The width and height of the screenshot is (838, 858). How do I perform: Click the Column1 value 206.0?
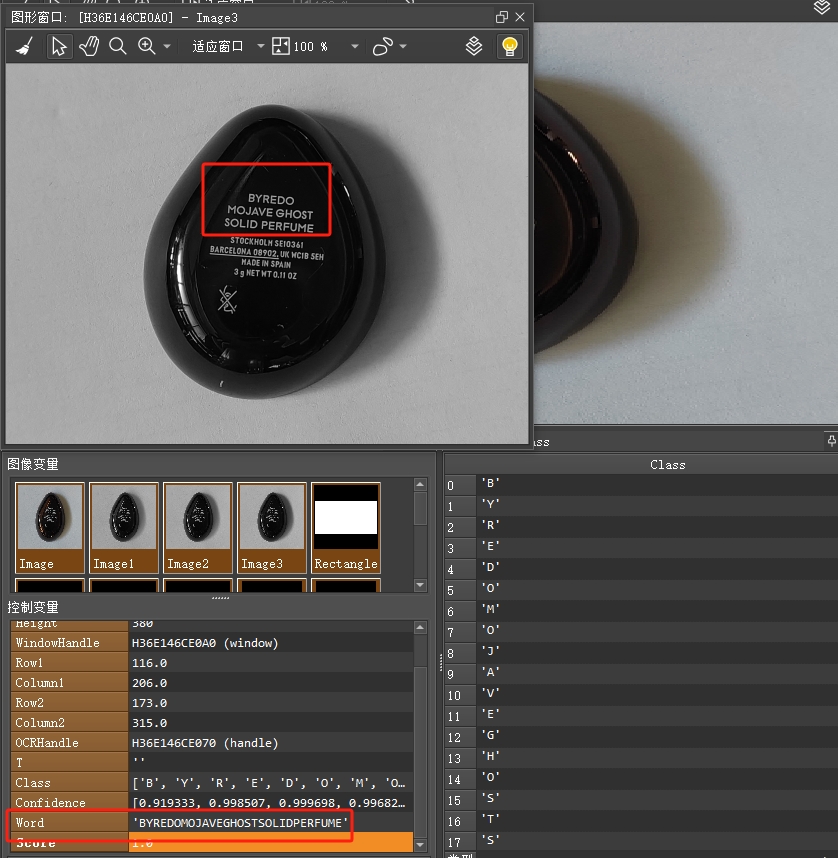[x=149, y=683]
